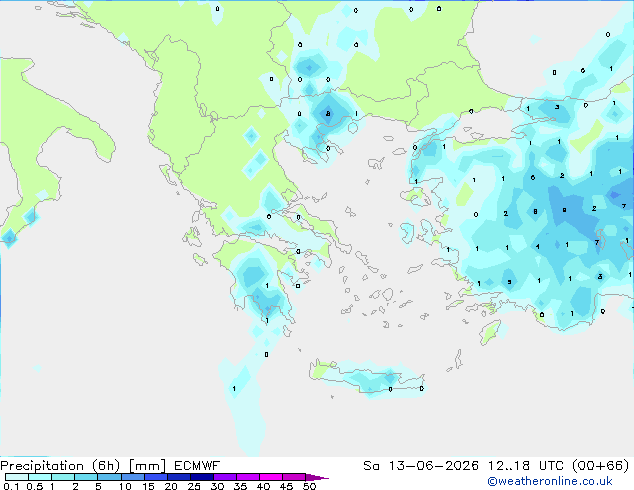Click the 2 mm legend swatch
Screen dimensions: 634x490
point(86,477)
